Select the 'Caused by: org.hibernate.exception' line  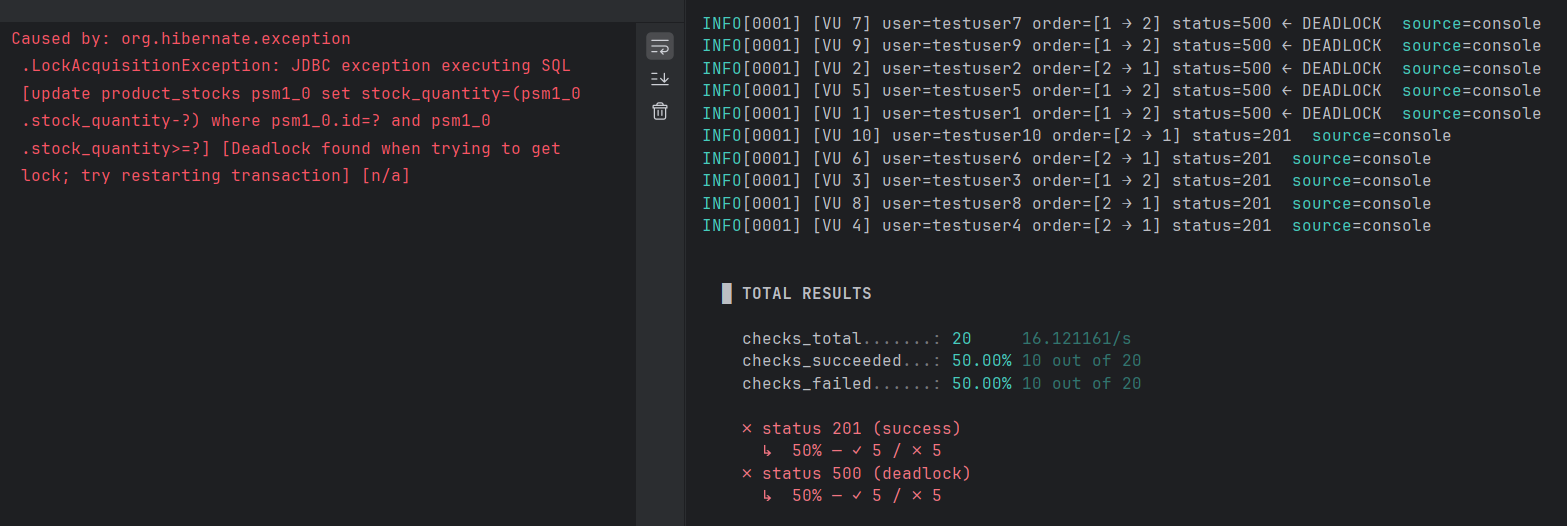pos(181,39)
